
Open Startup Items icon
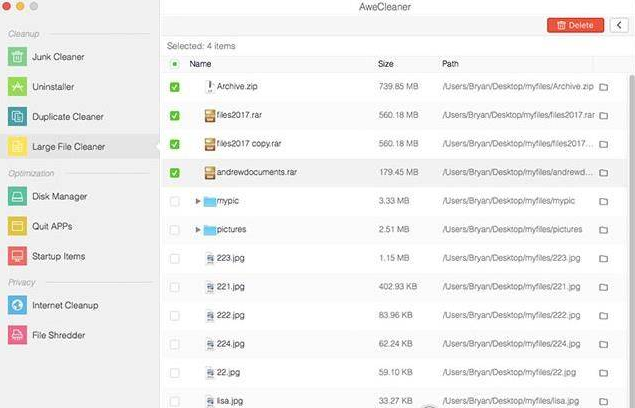pos(17,256)
